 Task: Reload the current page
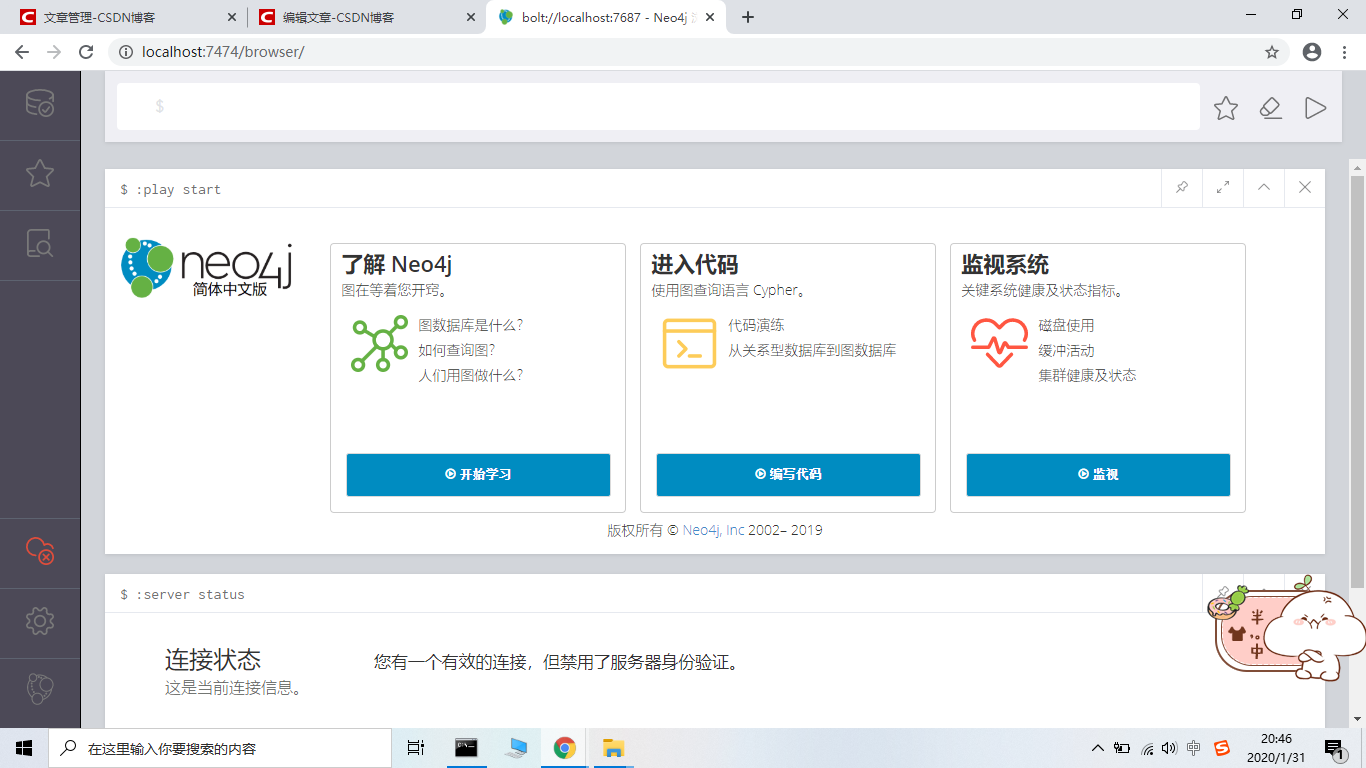pos(86,52)
